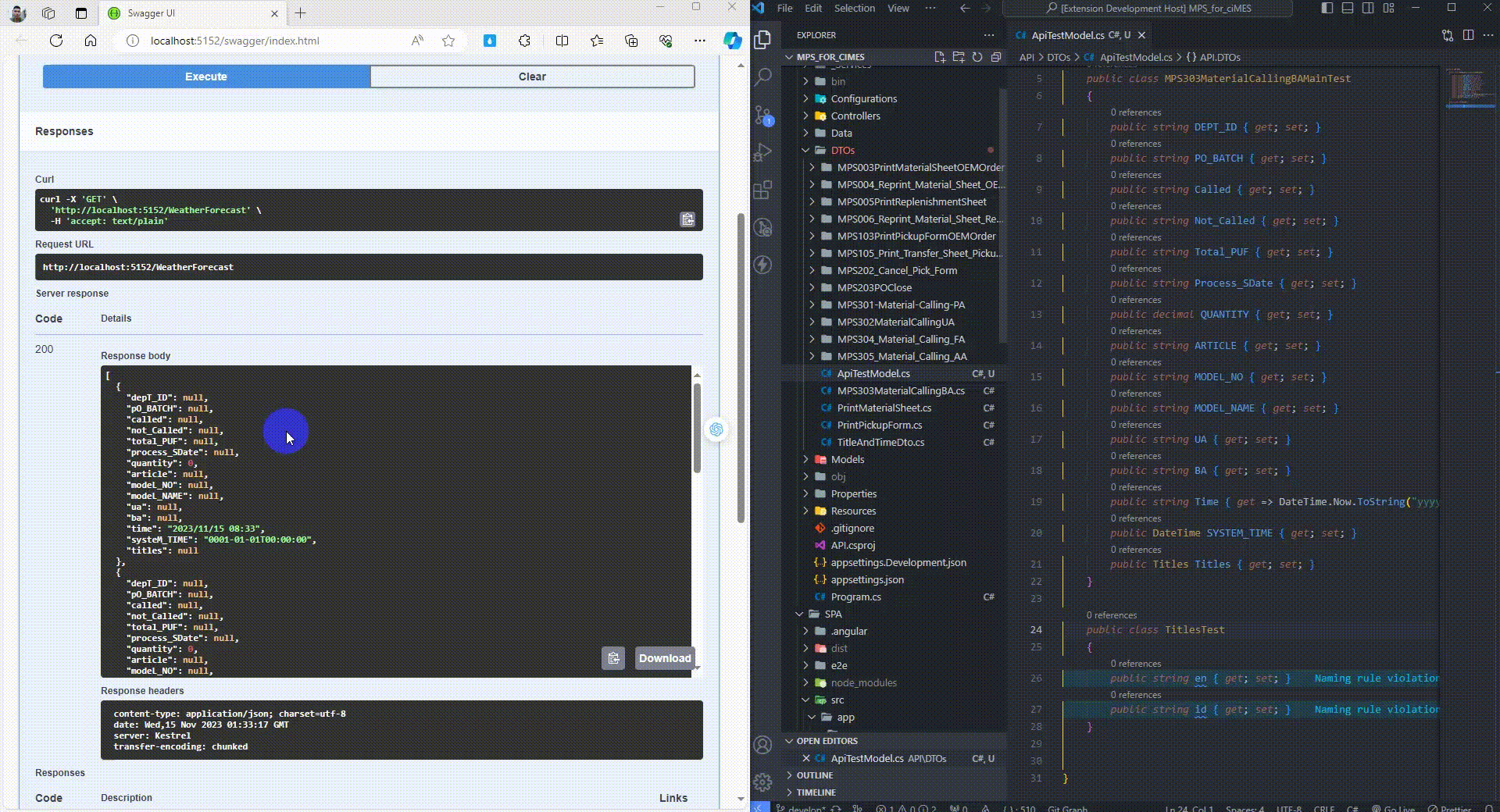Create a new file using Explorer's New File icon

[x=939, y=57]
